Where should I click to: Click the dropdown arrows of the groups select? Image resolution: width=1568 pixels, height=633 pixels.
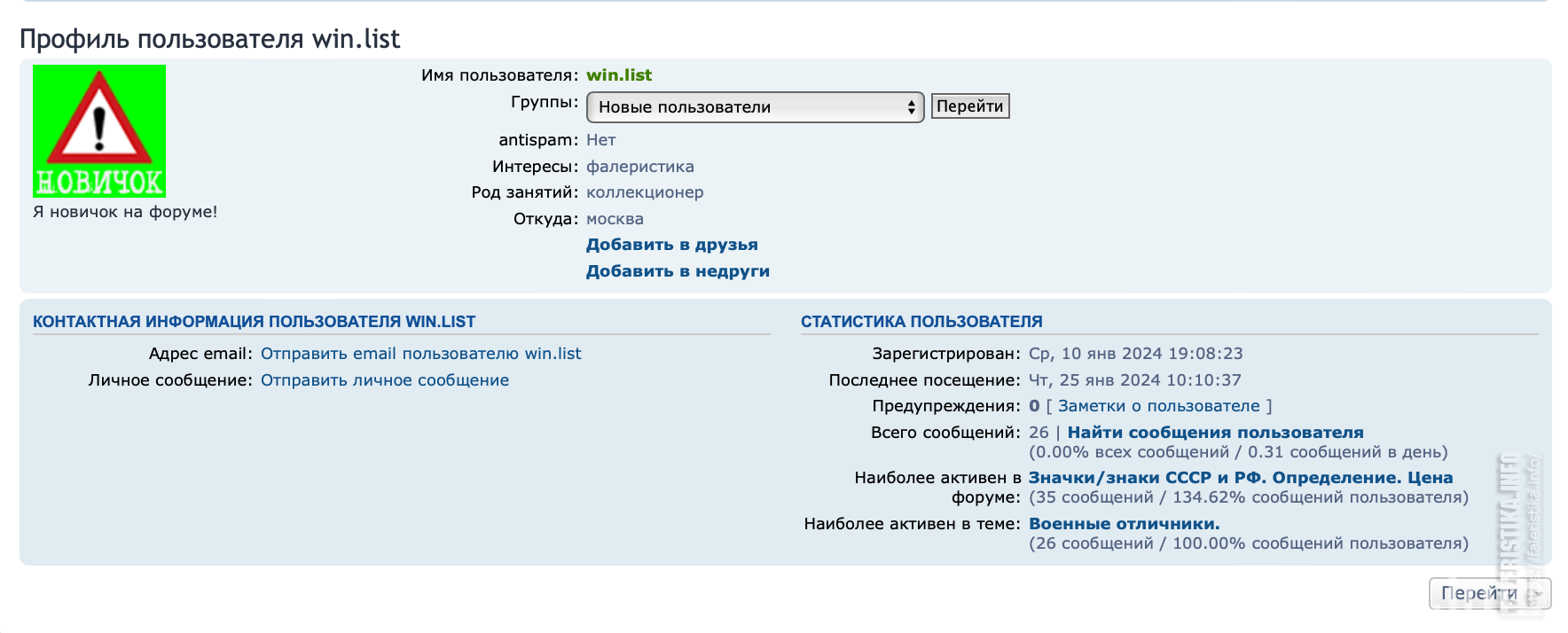(911, 107)
